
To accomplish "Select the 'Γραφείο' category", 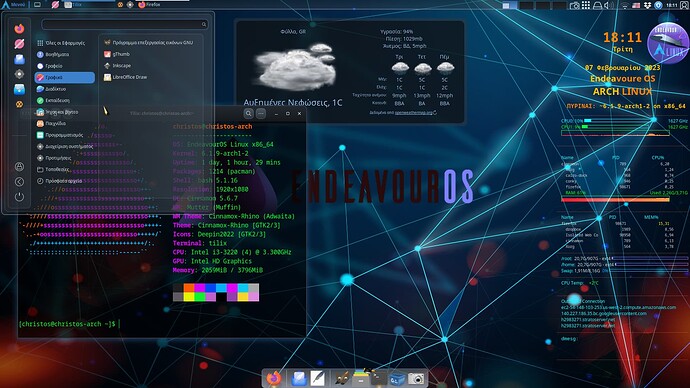I will click(64, 66).
